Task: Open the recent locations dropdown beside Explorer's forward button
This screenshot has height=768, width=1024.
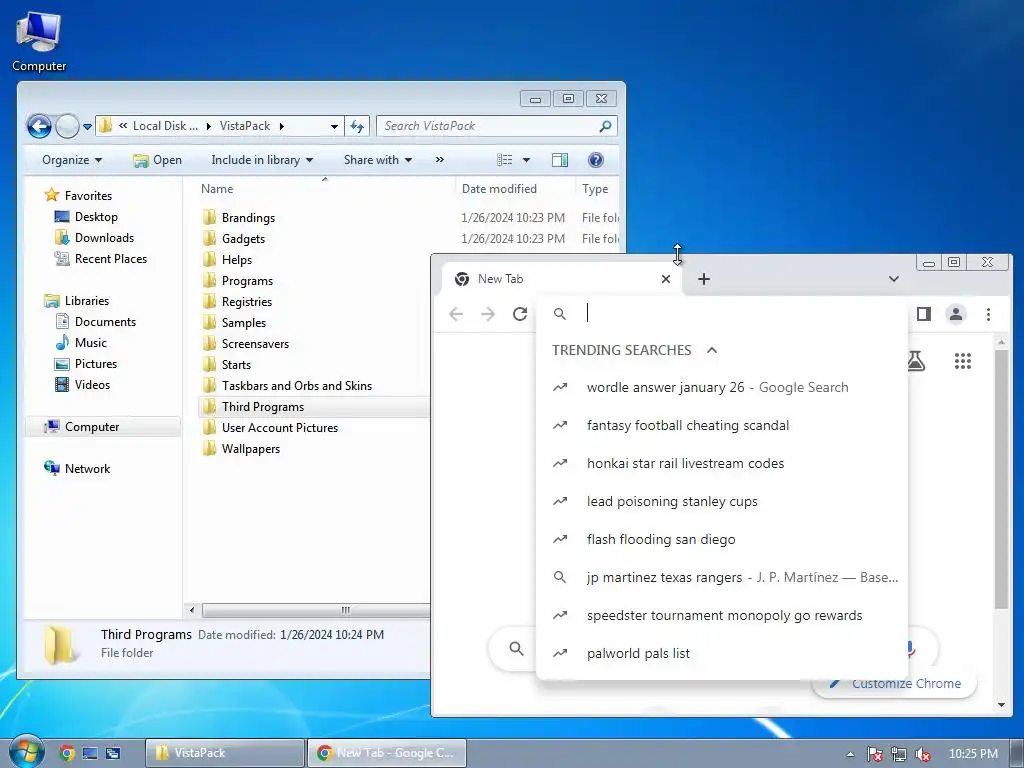Action: 88,127
